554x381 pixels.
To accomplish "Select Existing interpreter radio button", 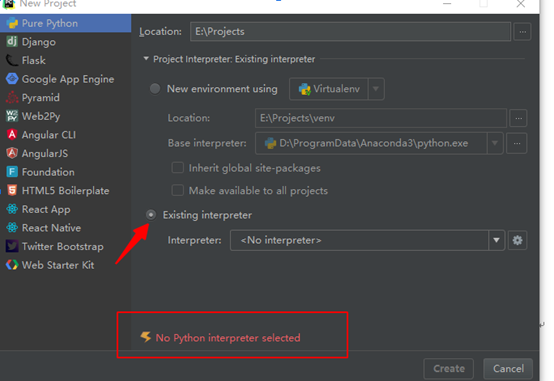I will click(151, 215).
